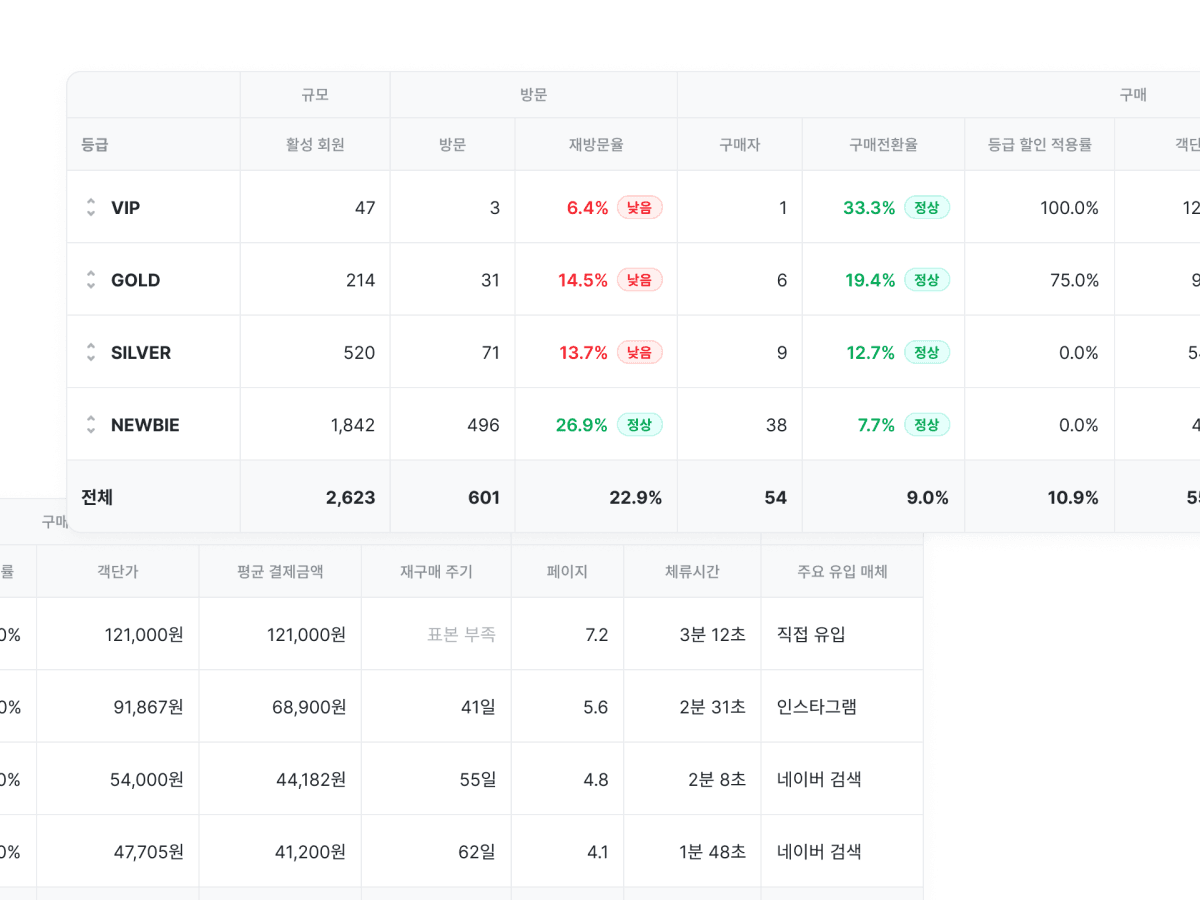Sort by the 평균 결제금액 header
Screen dimensions: 1200x900
click(x=280, y=572)
